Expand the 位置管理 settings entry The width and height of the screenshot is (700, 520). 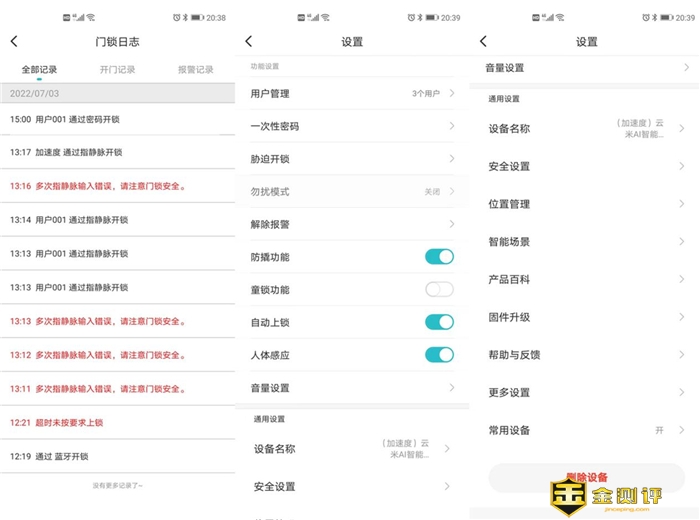tap(586, 204)
